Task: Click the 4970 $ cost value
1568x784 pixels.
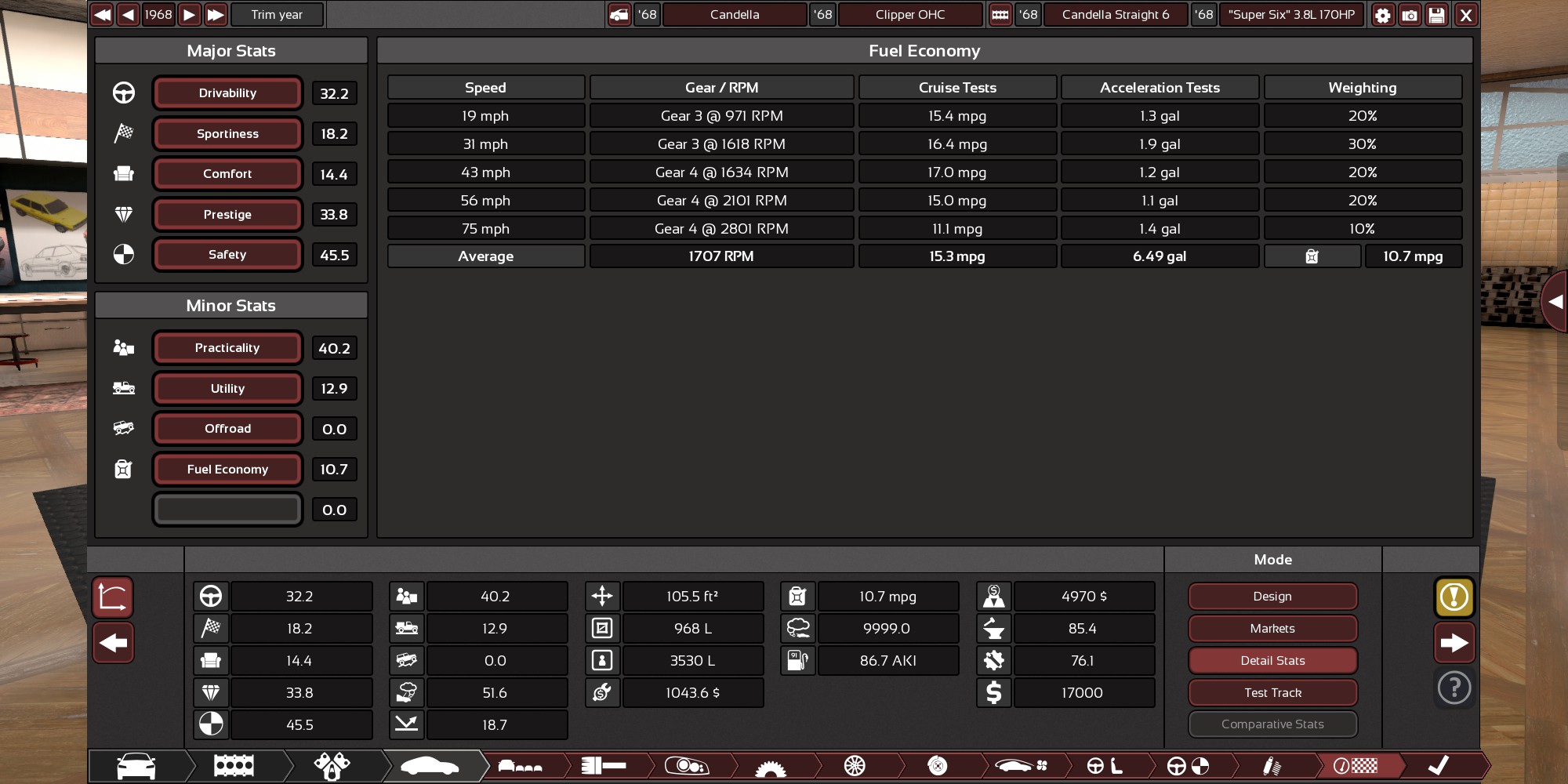Action: (1084, 597)
